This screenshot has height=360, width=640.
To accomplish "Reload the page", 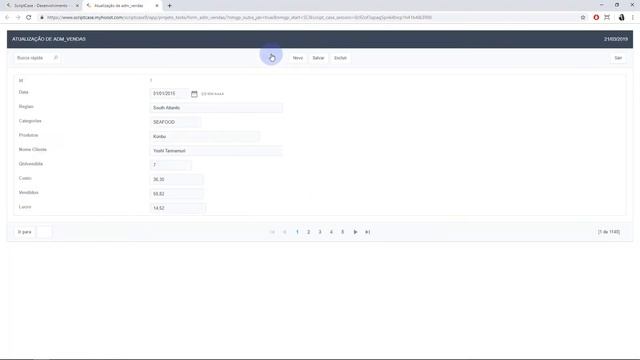I will (29, 18).
